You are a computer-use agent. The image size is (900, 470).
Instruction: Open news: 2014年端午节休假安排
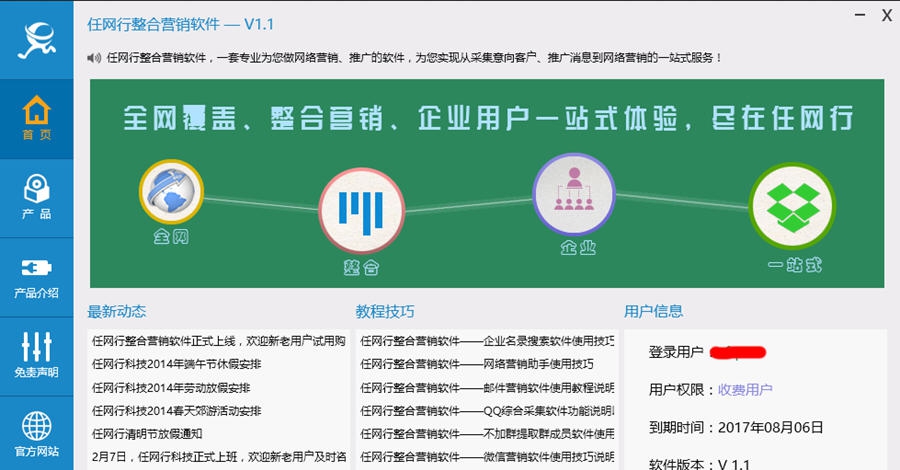[x=177, y=364]
